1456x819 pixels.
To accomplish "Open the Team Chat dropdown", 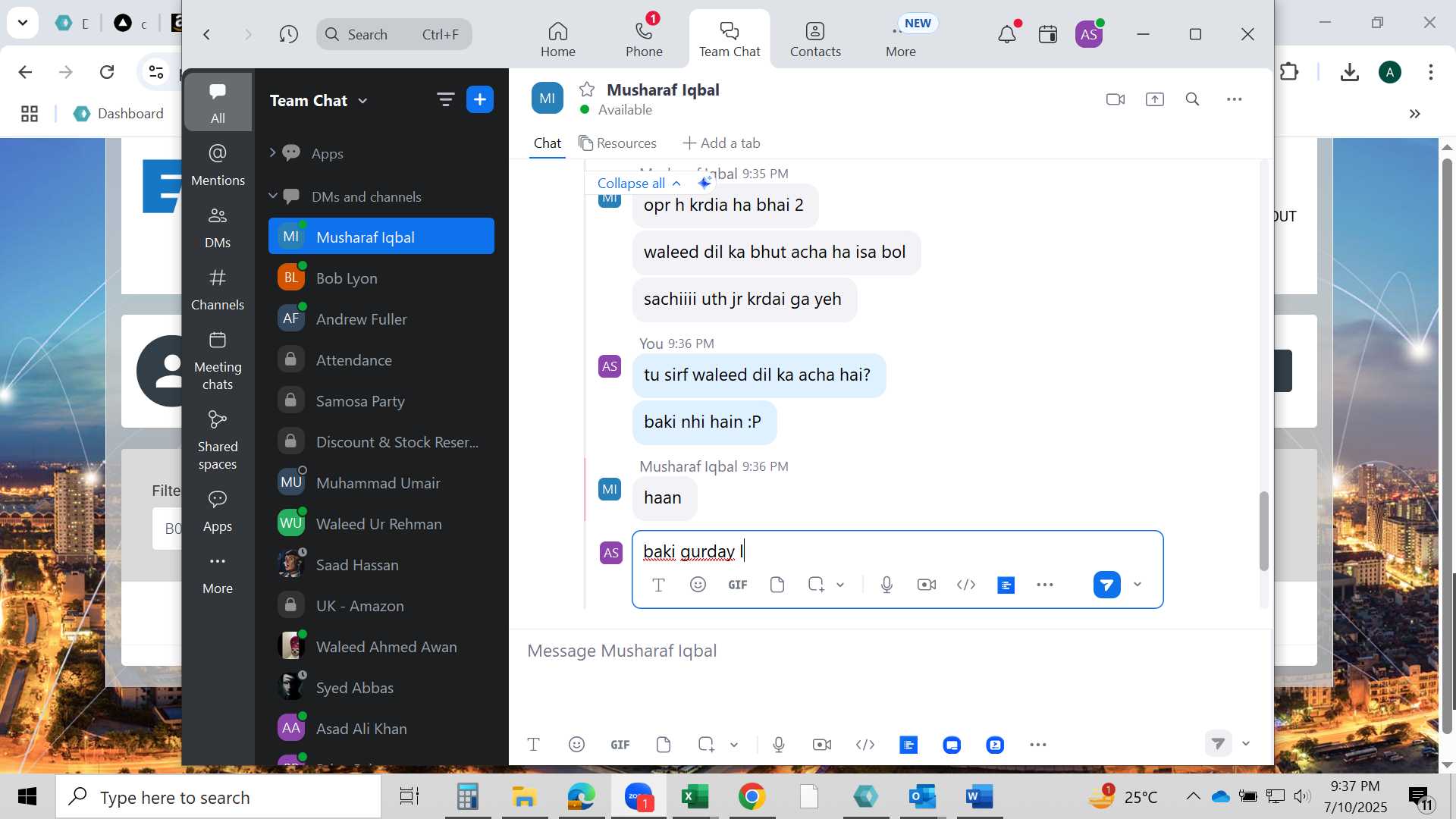I will pos(318,100).
